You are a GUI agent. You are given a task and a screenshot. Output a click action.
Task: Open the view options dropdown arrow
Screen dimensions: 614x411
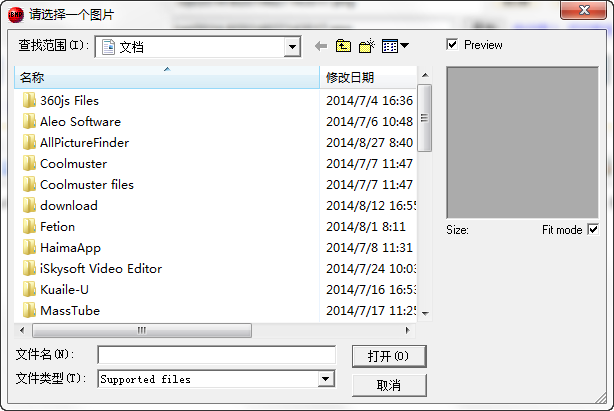[404, 46]
